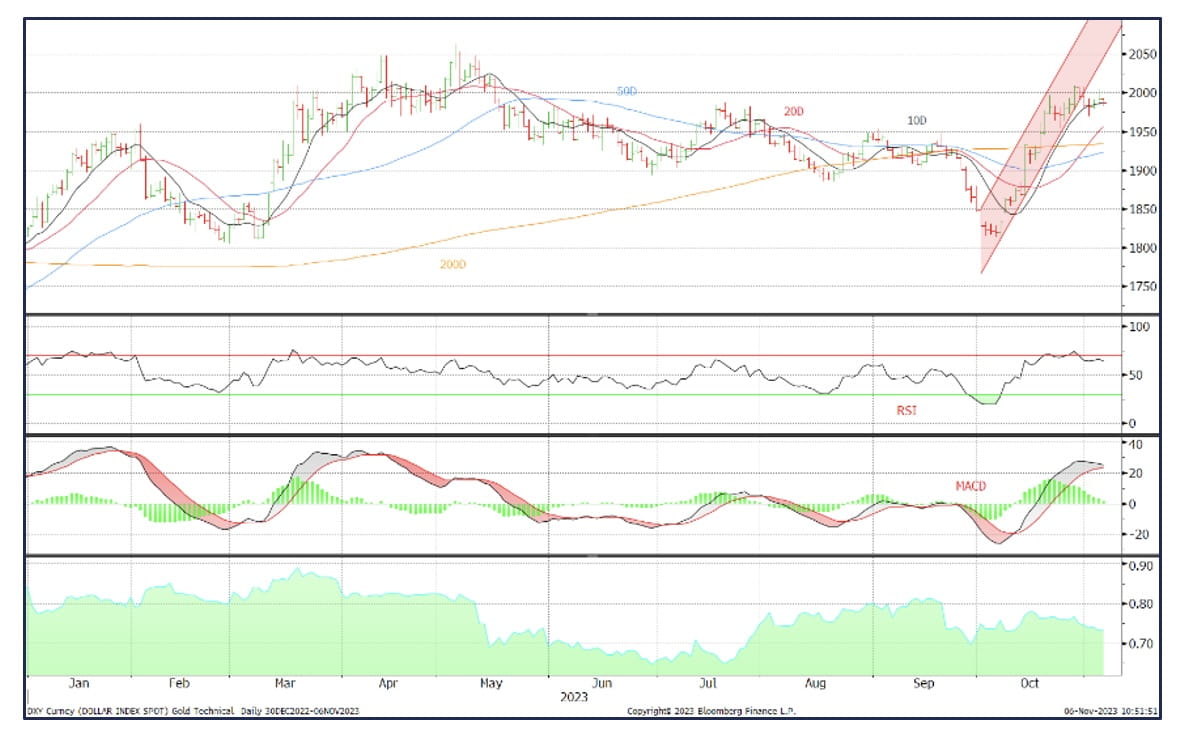This screenshot has width=1180, height=738.
Task: Select the Feb month label
Action: tap(179, 683)
